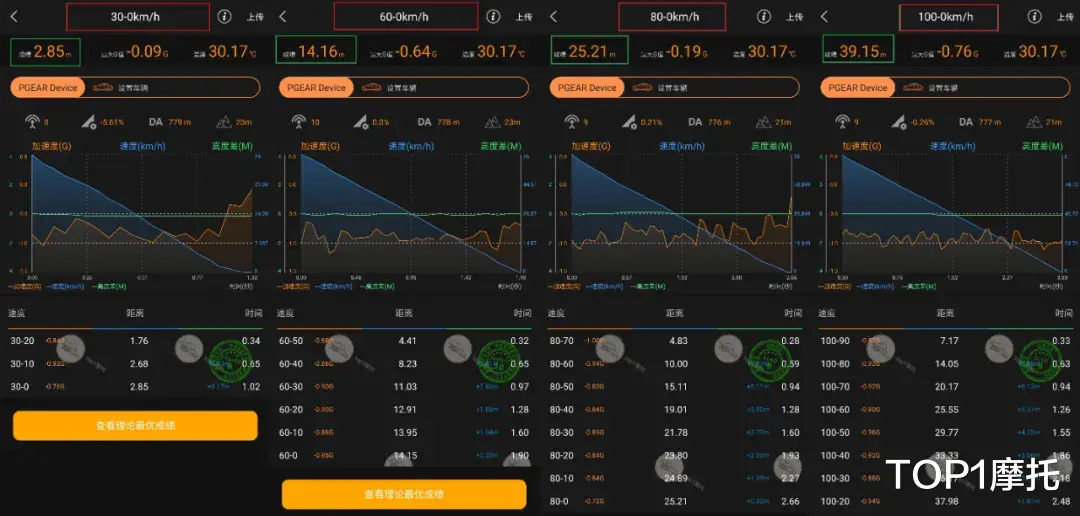Tap 查看理论最优成绩 button in 60-0km/h panel
1080x516 pixels.
click(404, 494)
